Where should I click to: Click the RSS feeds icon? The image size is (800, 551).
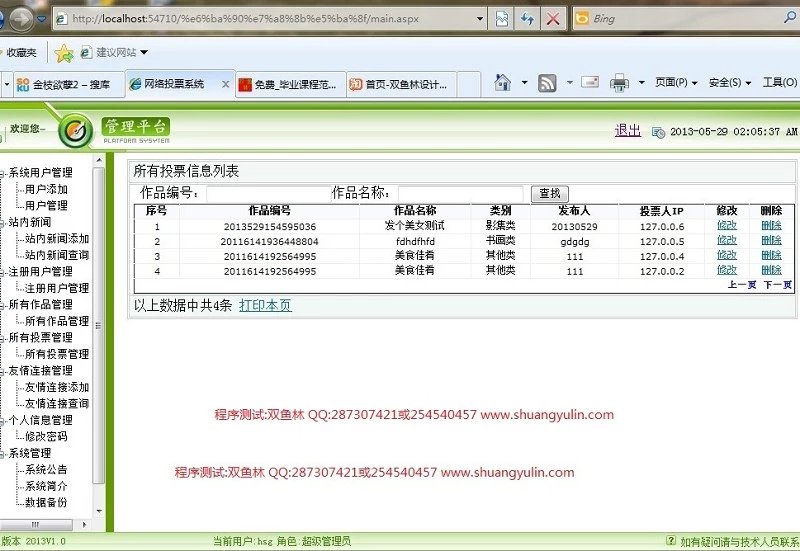point(547,83)
